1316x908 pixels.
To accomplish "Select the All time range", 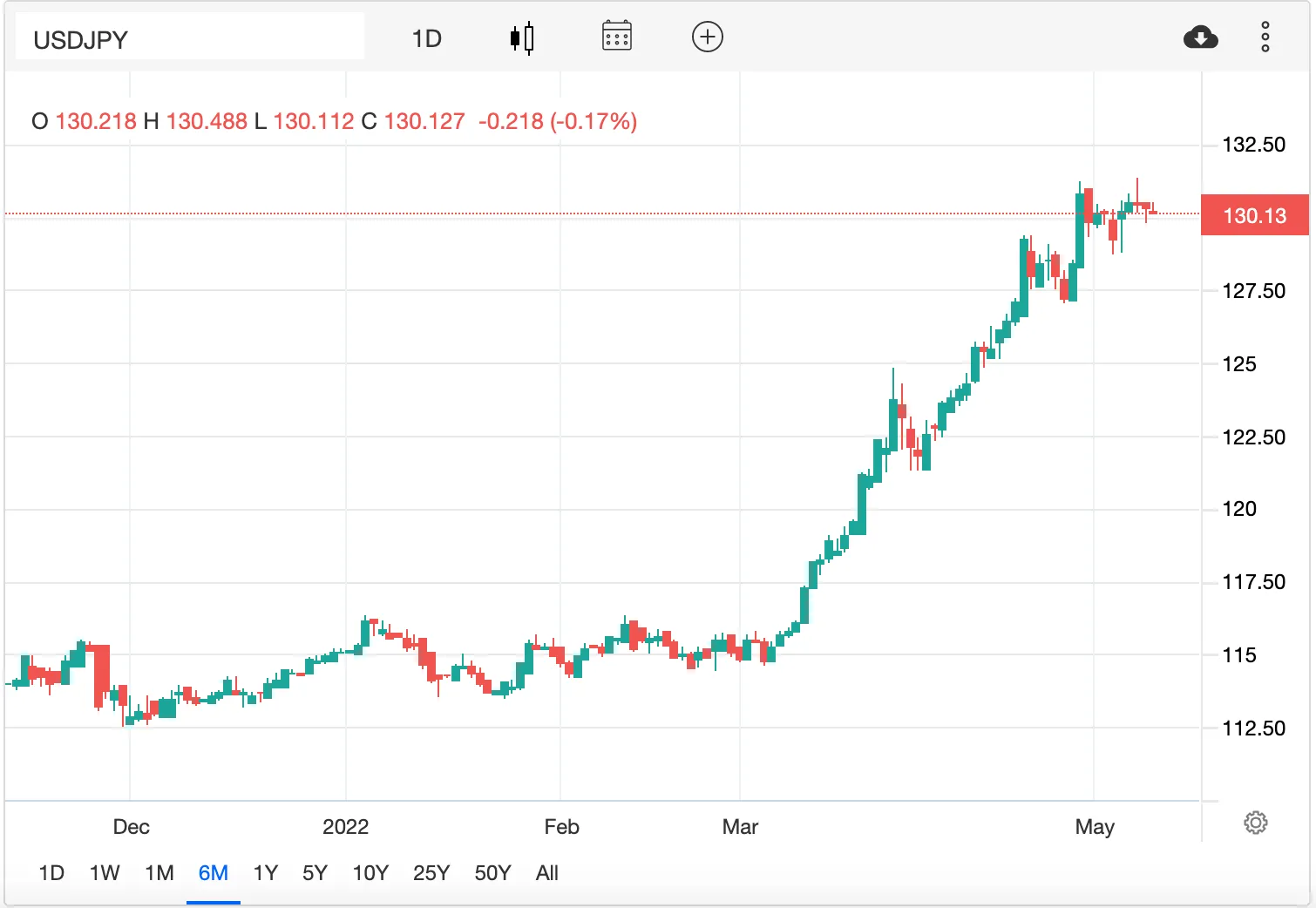I will (x=547, y=873).
